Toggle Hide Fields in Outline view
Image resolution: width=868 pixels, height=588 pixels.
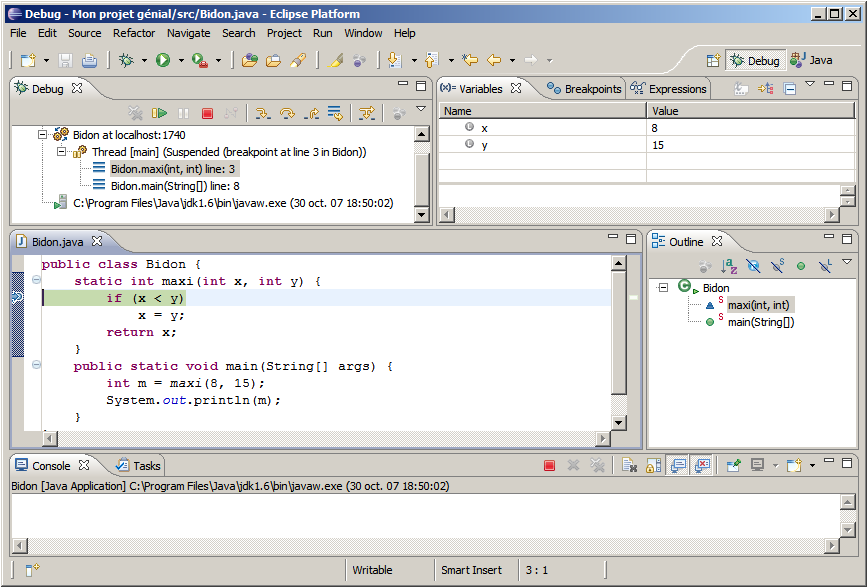point(753,266)
